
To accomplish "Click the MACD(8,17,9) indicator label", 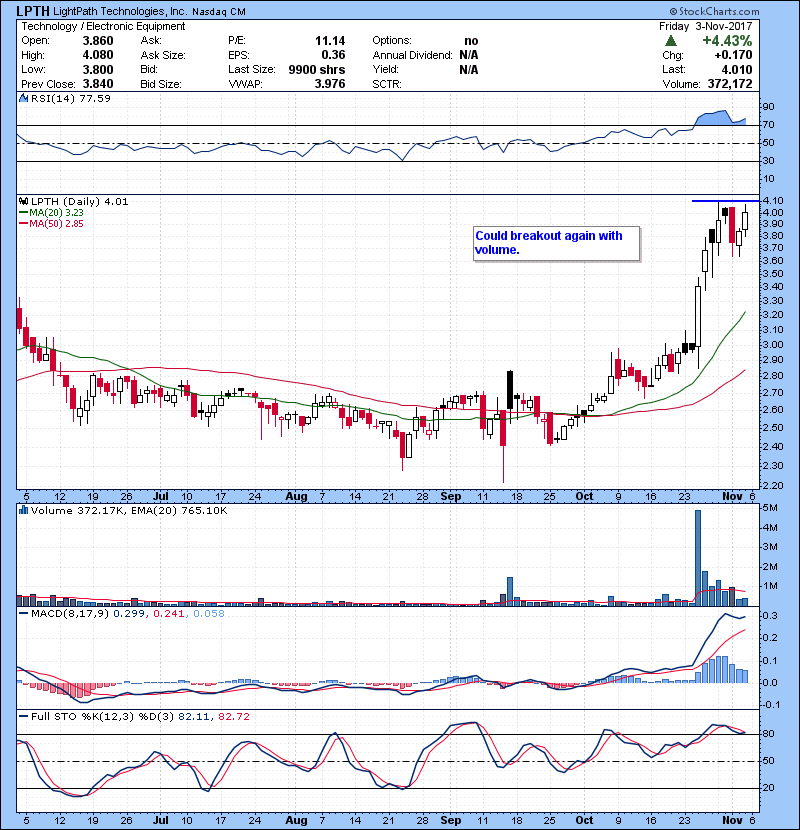I will tap(70, 614).
